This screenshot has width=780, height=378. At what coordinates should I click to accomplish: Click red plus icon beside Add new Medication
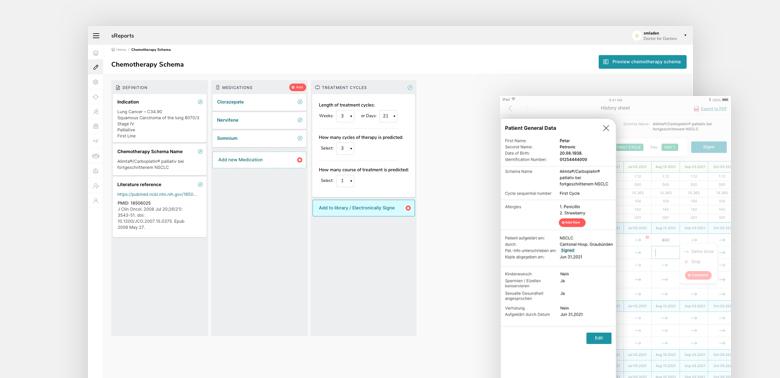click(x=299, y=160)
